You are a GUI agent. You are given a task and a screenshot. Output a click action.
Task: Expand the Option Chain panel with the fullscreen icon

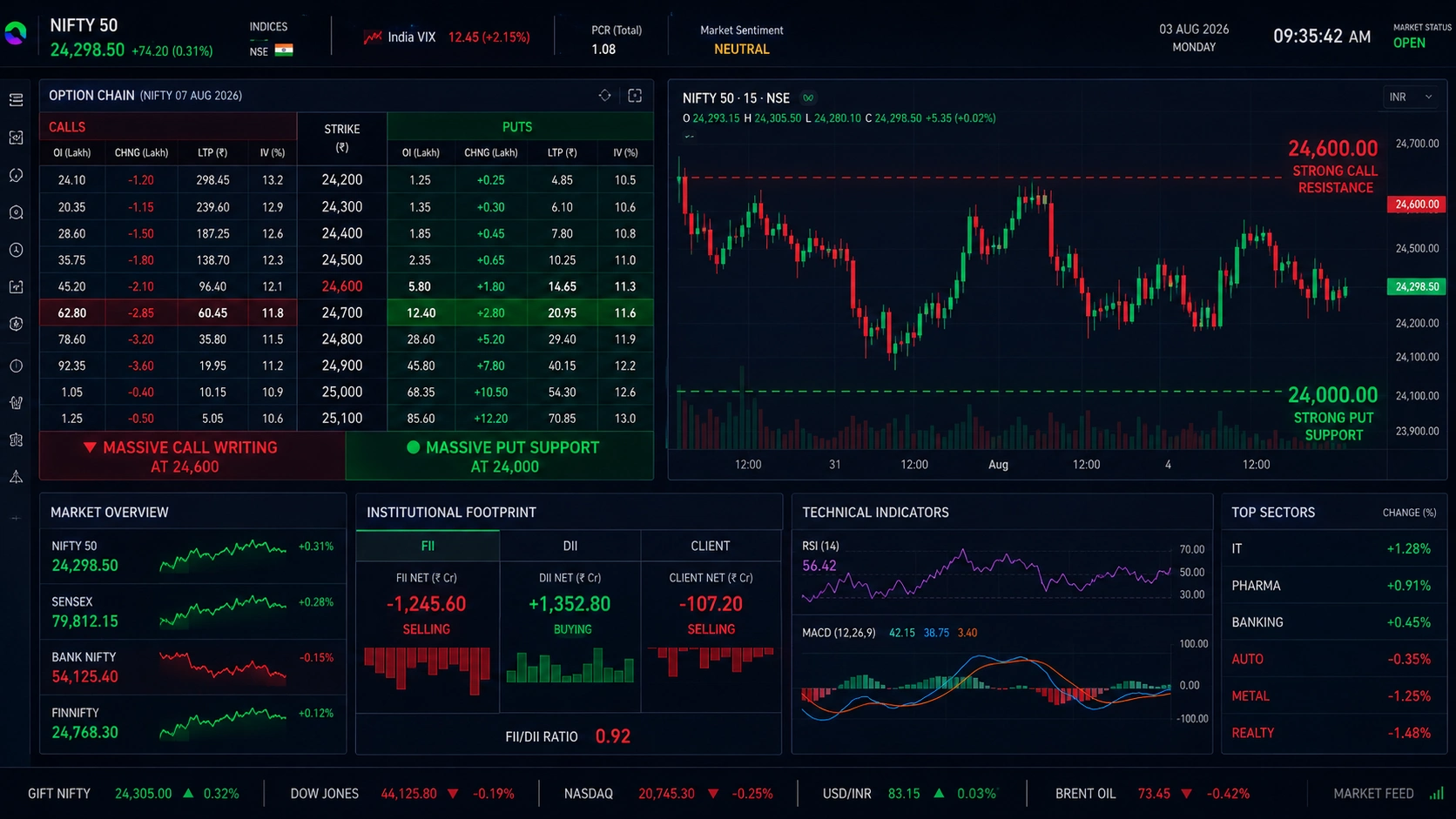pyautogui.click(x=635, y=96)
